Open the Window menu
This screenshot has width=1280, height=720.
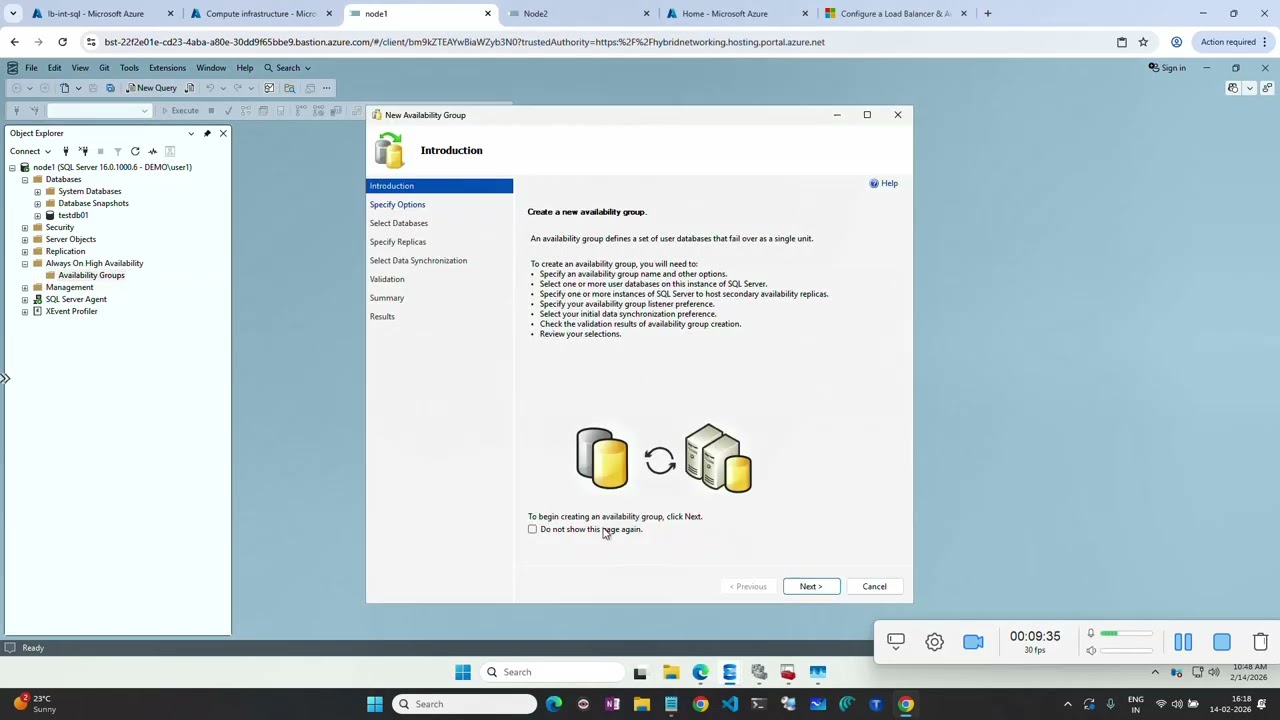pos(211,68)
